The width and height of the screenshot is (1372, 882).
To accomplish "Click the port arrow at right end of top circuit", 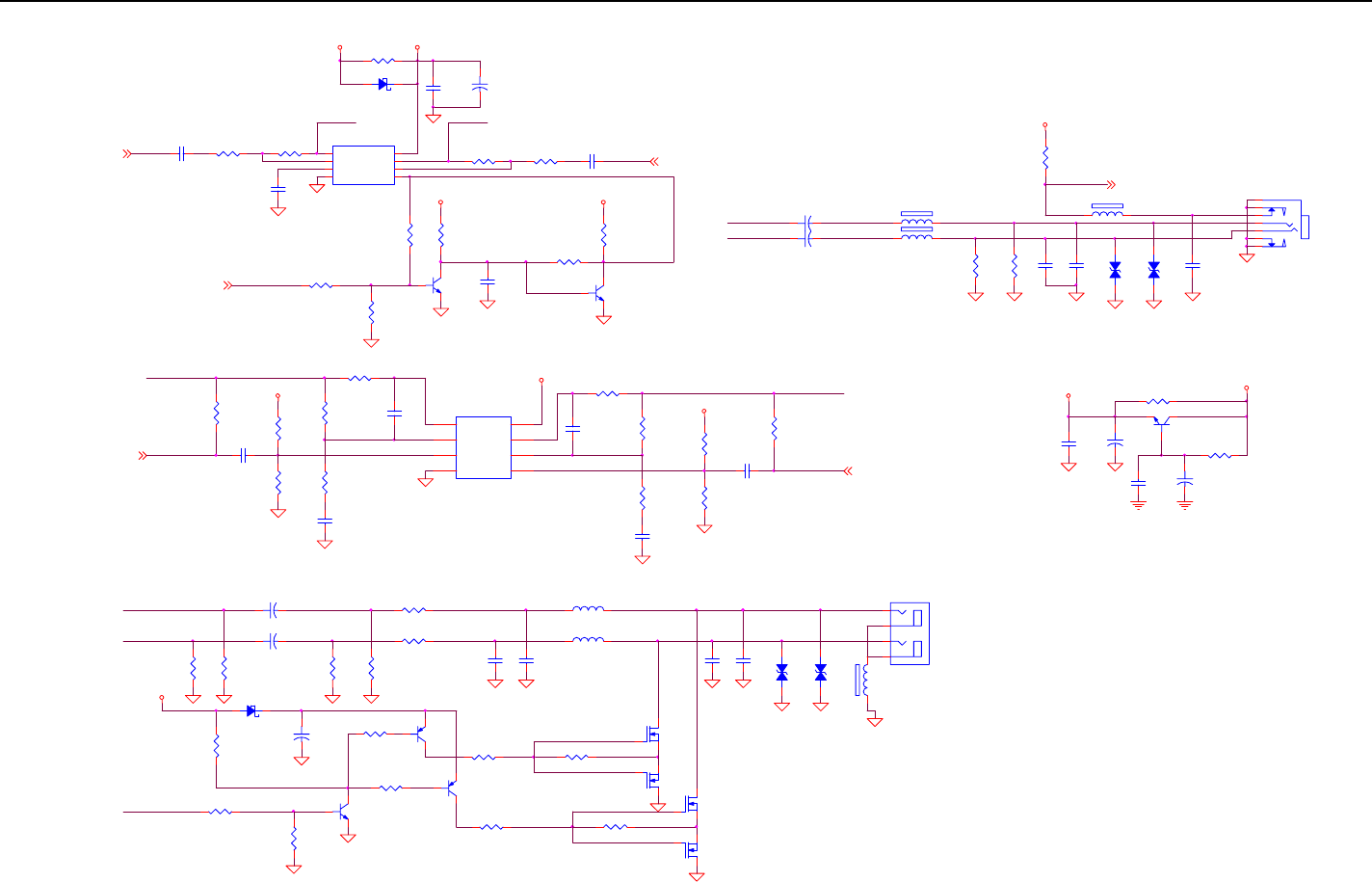I will (x=654, y=162).
